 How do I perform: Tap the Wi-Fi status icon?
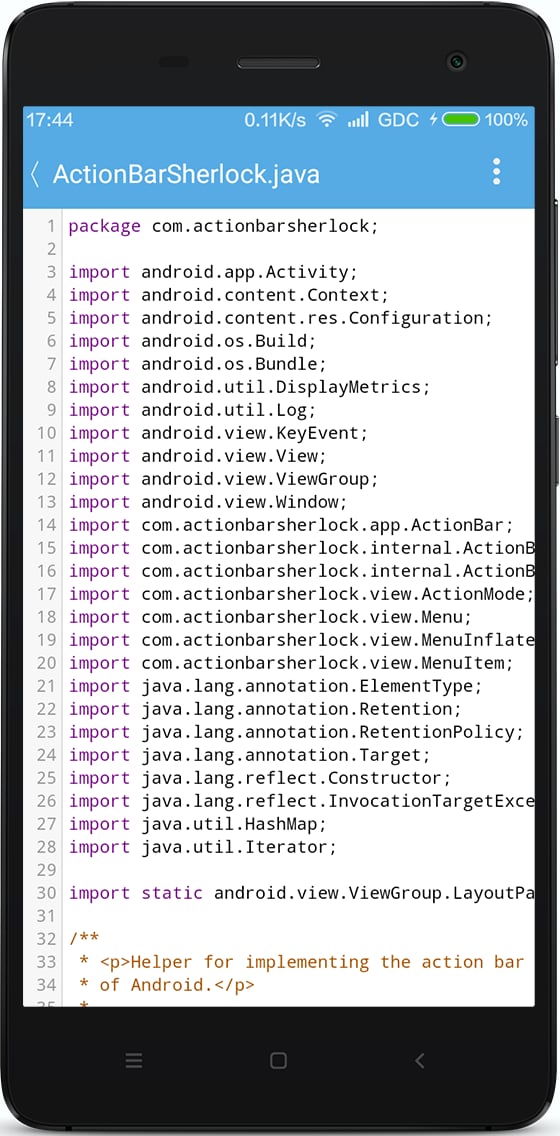point(327,120)
